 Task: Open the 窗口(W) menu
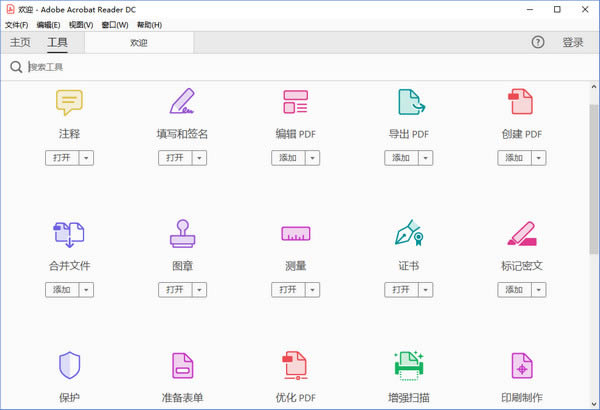(x=115, y=25)
